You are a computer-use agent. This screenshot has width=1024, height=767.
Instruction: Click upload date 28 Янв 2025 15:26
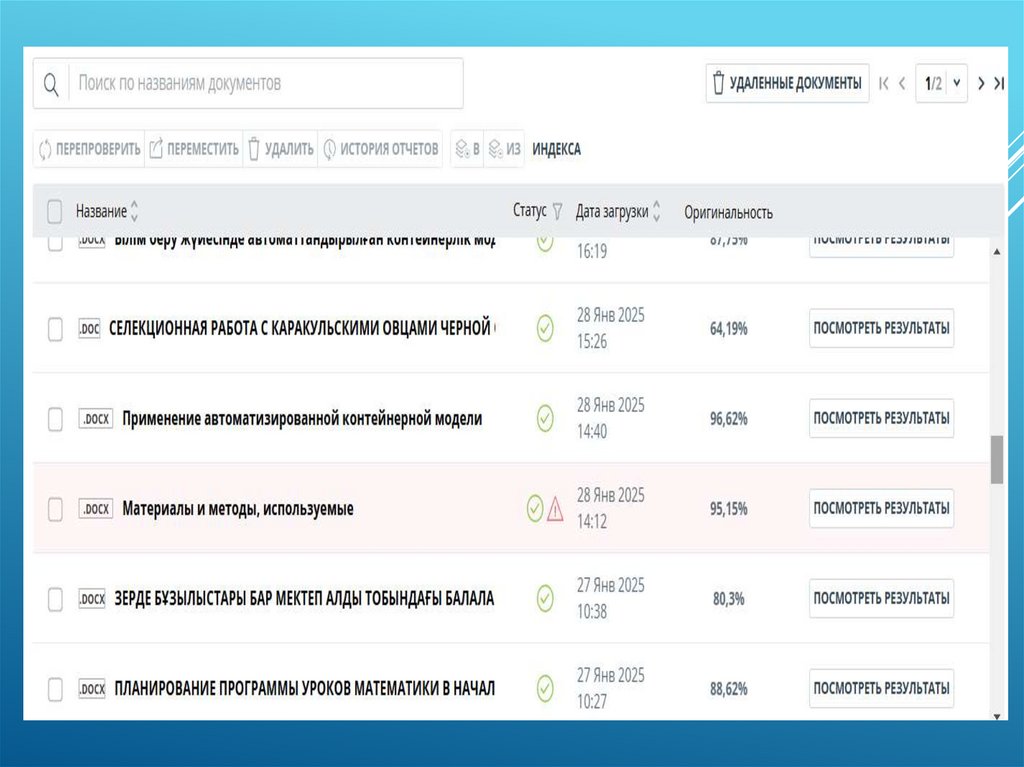(x=611, y=328)
